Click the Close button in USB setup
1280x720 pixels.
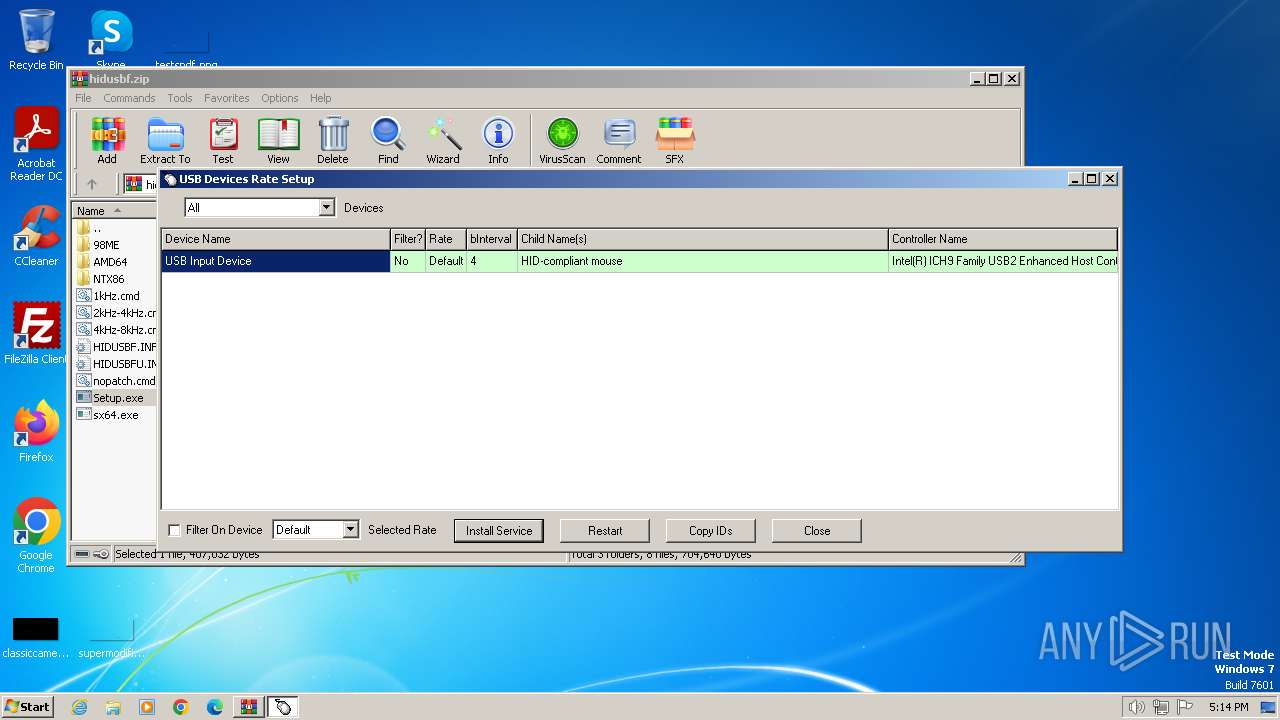[817, 531]
